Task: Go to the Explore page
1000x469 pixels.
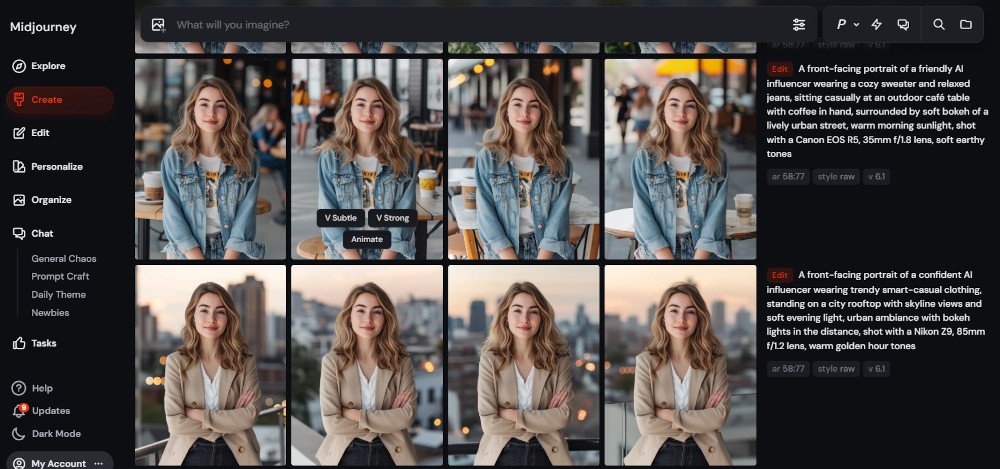Action: [47, 66]
